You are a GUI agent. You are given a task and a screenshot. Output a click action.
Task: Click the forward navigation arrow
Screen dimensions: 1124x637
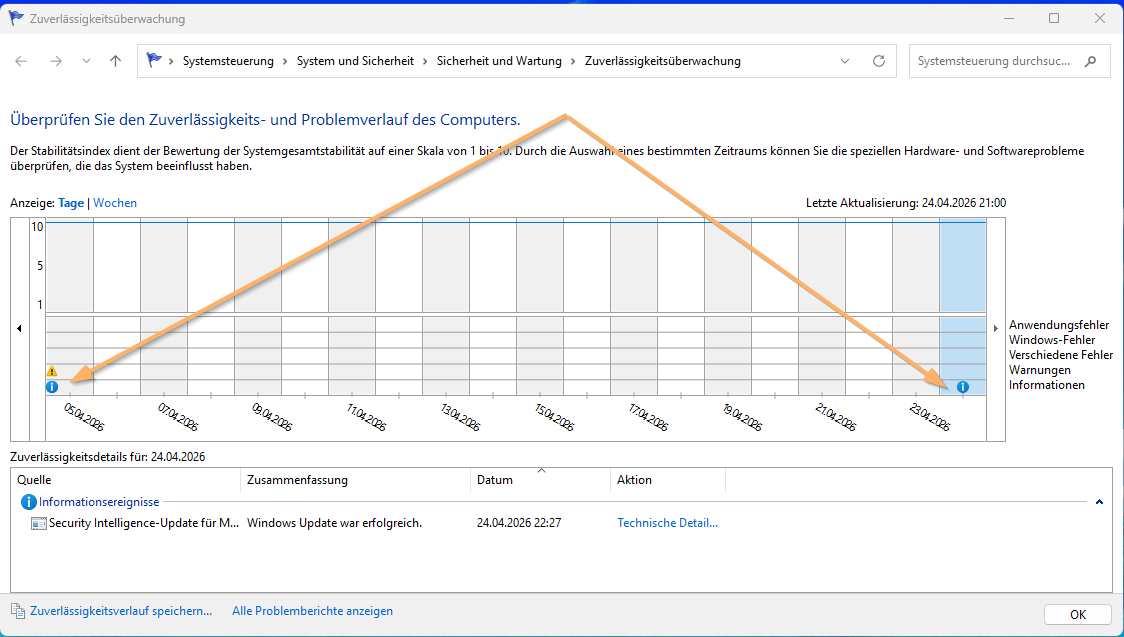click(56, 62)
